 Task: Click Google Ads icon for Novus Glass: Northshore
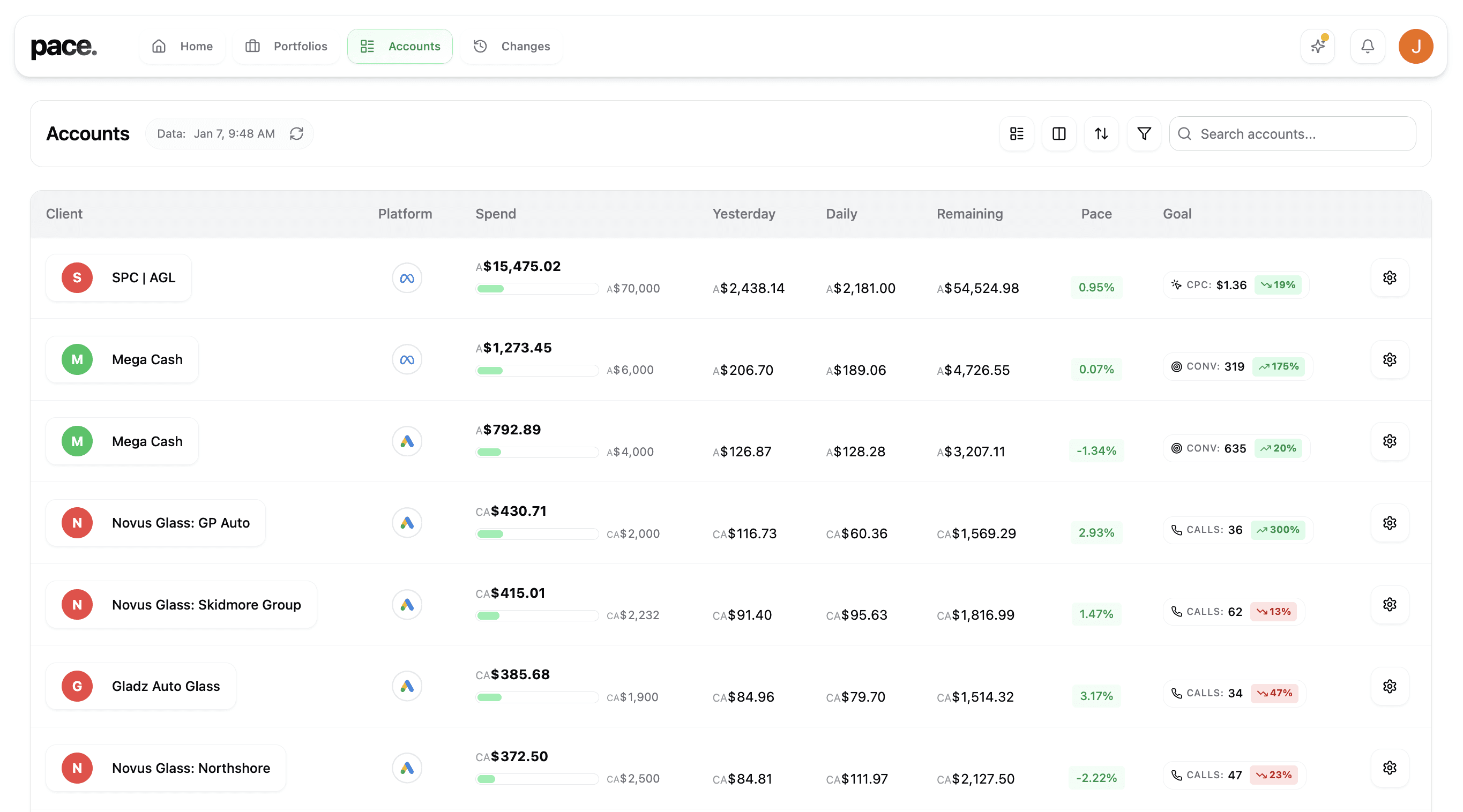[x=407, y=768]
